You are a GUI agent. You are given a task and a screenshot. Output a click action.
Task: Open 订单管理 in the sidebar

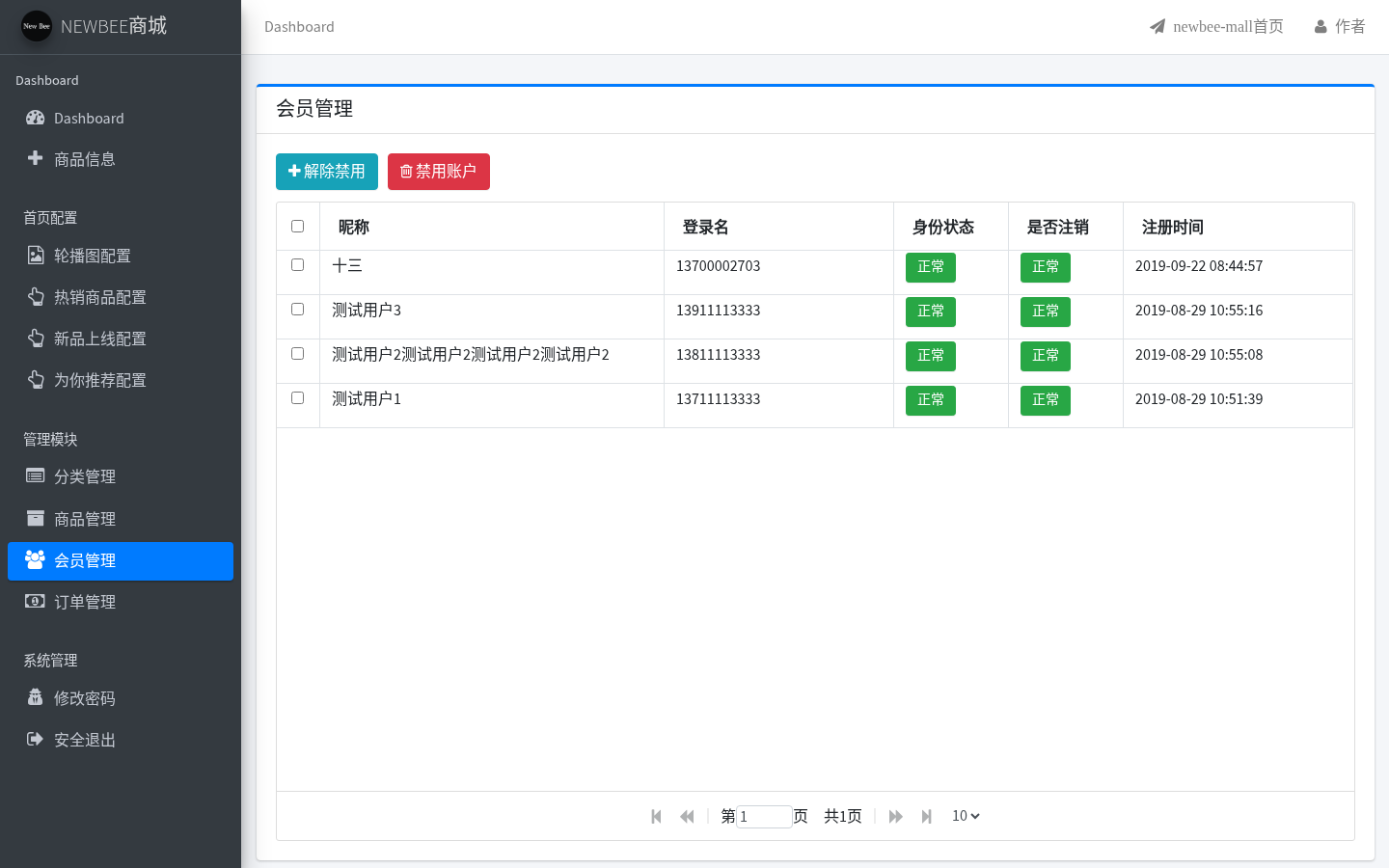pyautogui.click(x=121, y=602)
